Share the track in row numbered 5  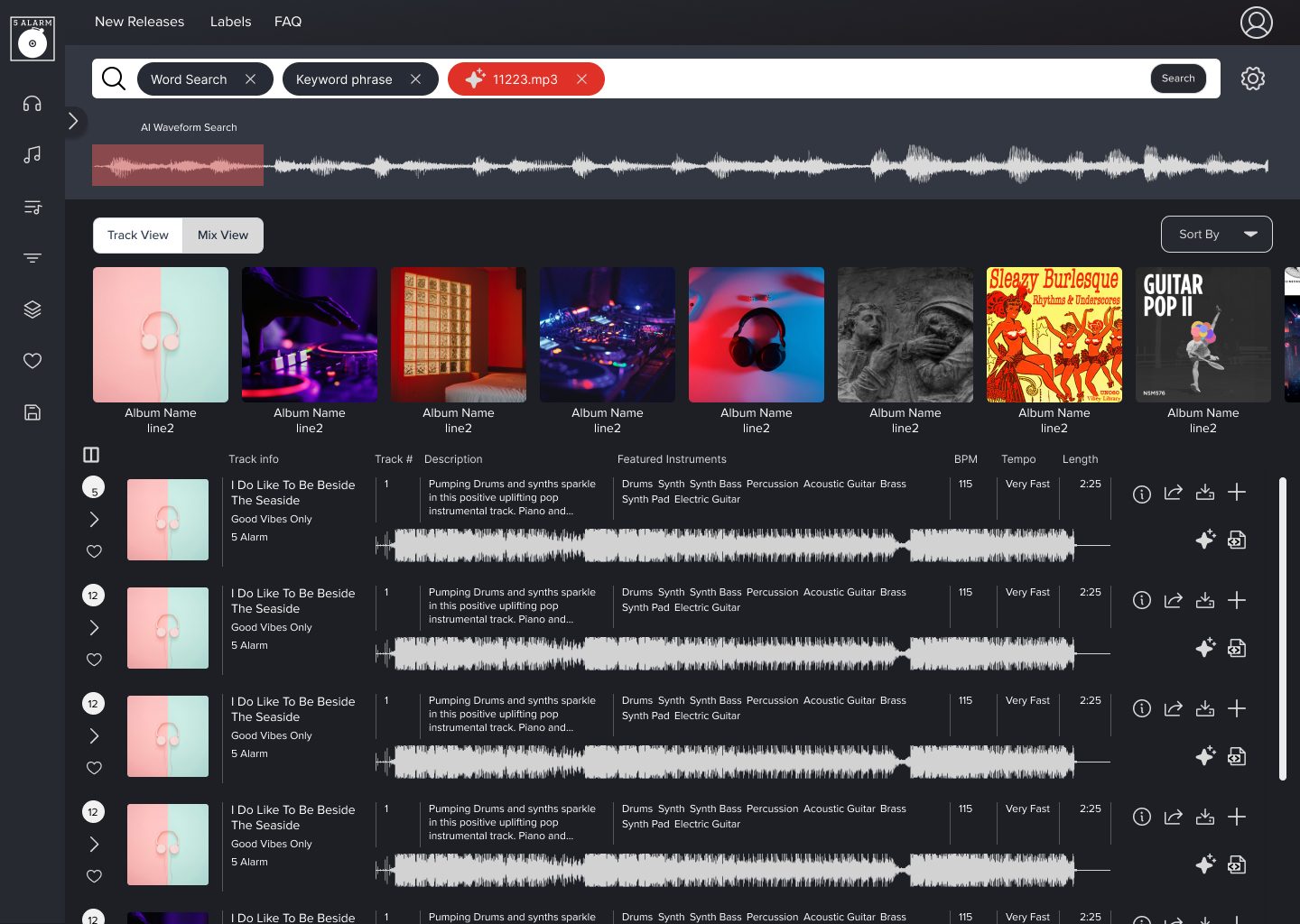point(1174,493)
